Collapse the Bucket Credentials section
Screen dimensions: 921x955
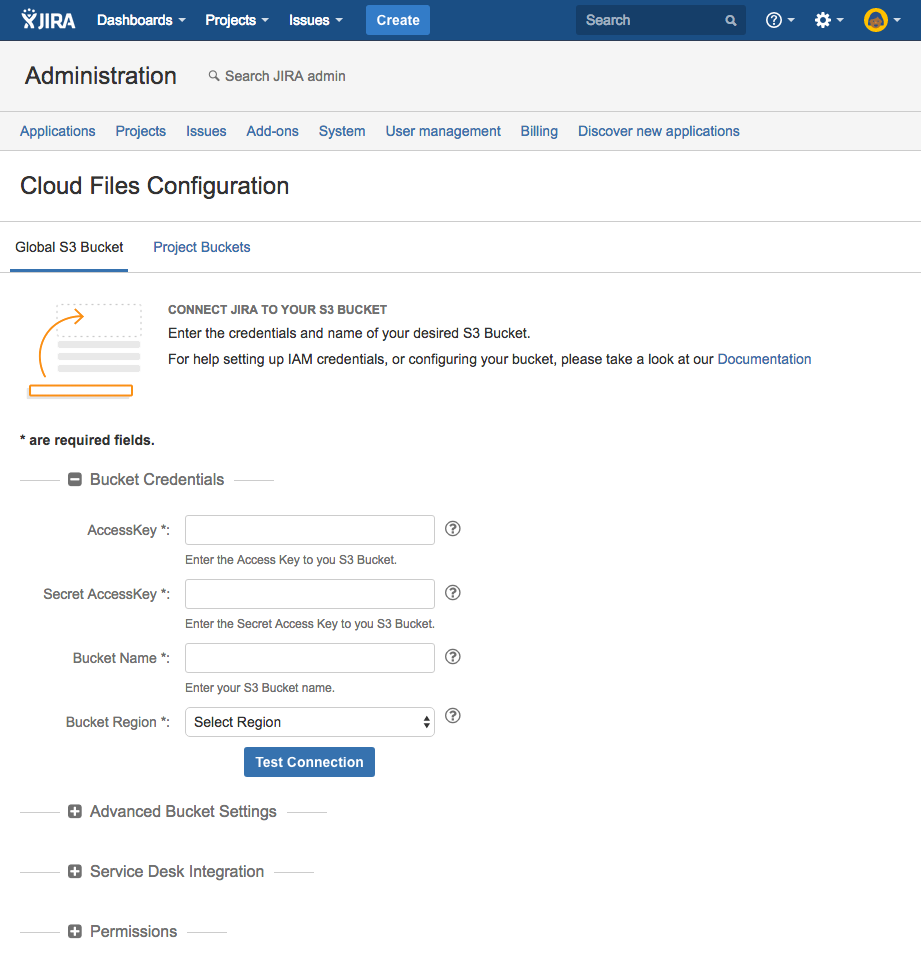[x=75, y=480]
